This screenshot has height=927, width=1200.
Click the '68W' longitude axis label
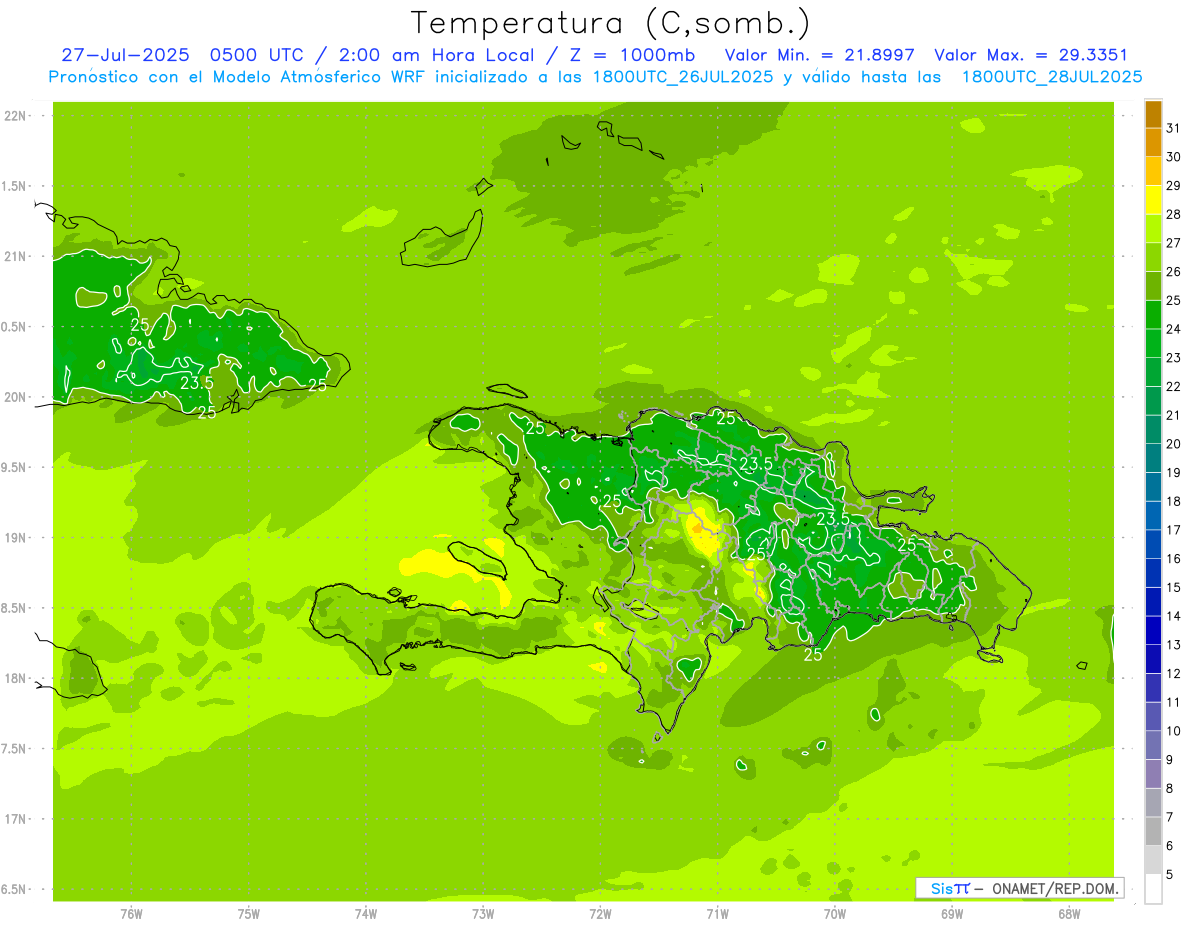point(1069,913)
